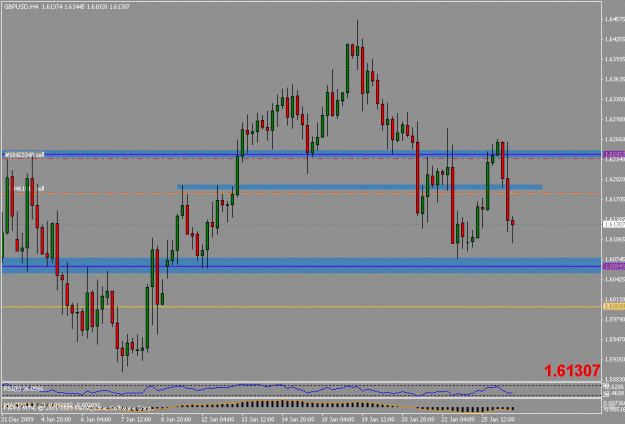Image resolution: width=625 pixels, height=424 pixels.
Task: Click the 19 Jan 12:00 time axis label
Action: [377, 420]
